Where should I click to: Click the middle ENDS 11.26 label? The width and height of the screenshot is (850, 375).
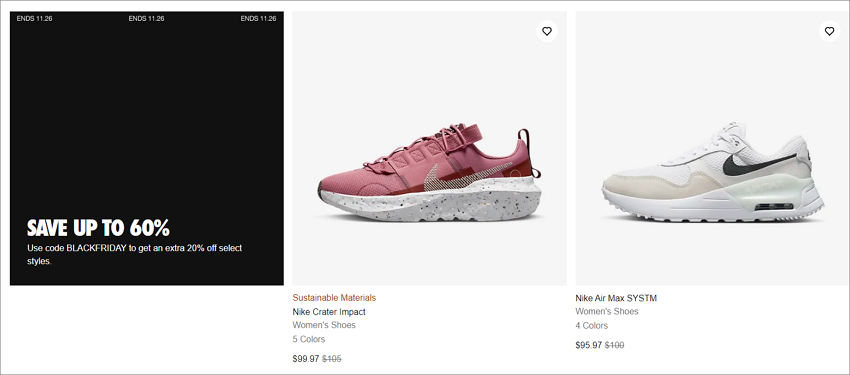[146, 18]
